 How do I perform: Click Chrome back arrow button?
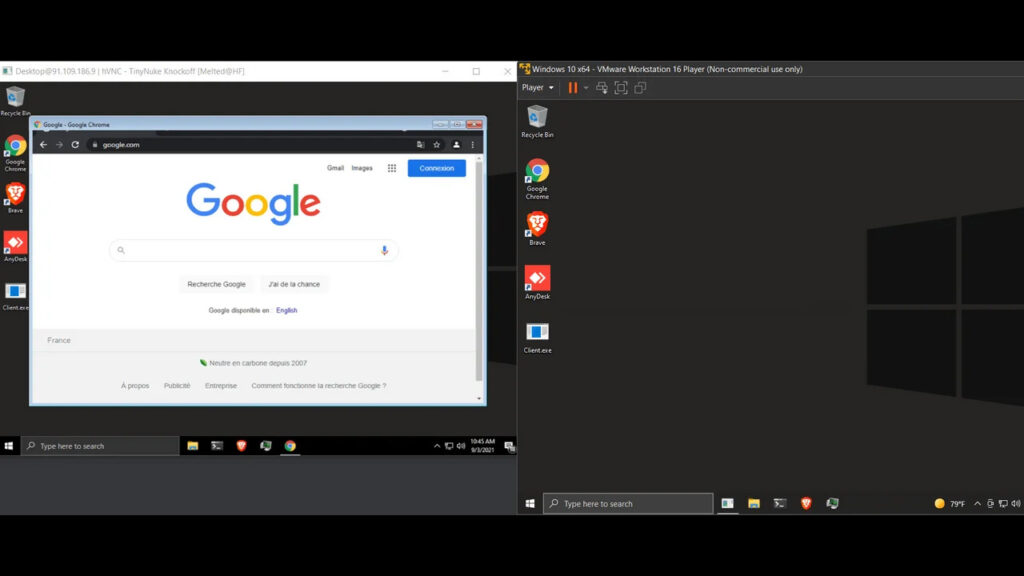click(x=43, y=144)
